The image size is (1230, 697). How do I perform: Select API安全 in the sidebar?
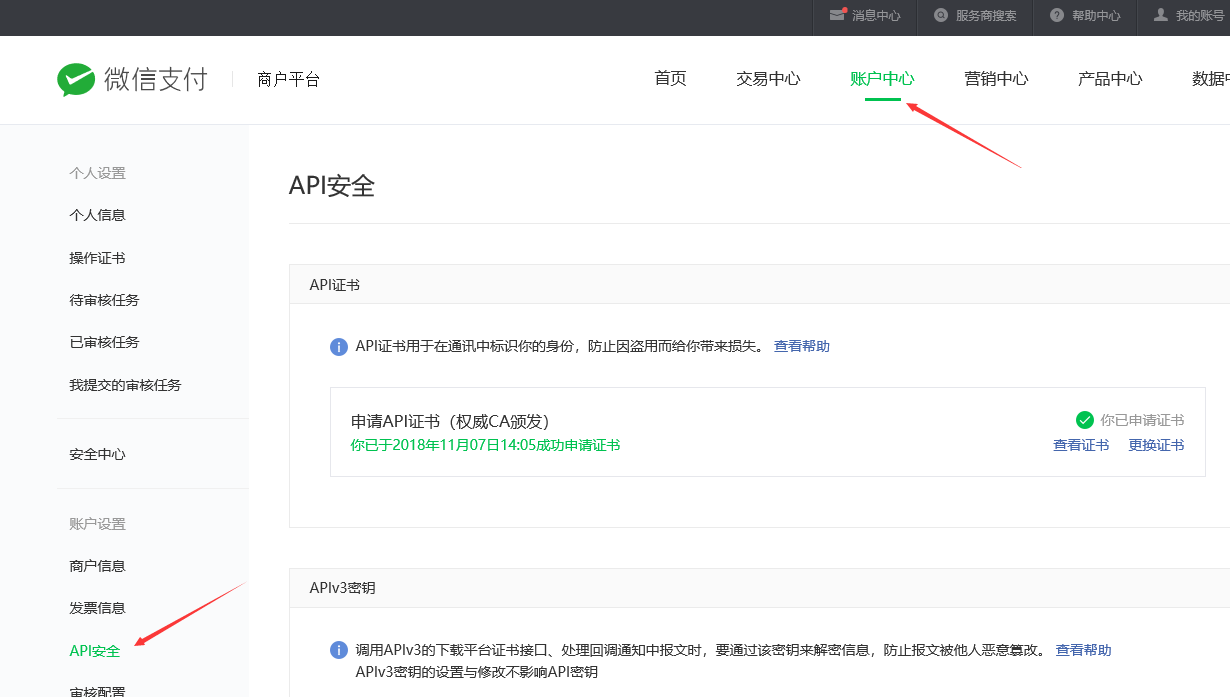pos(95,651)
